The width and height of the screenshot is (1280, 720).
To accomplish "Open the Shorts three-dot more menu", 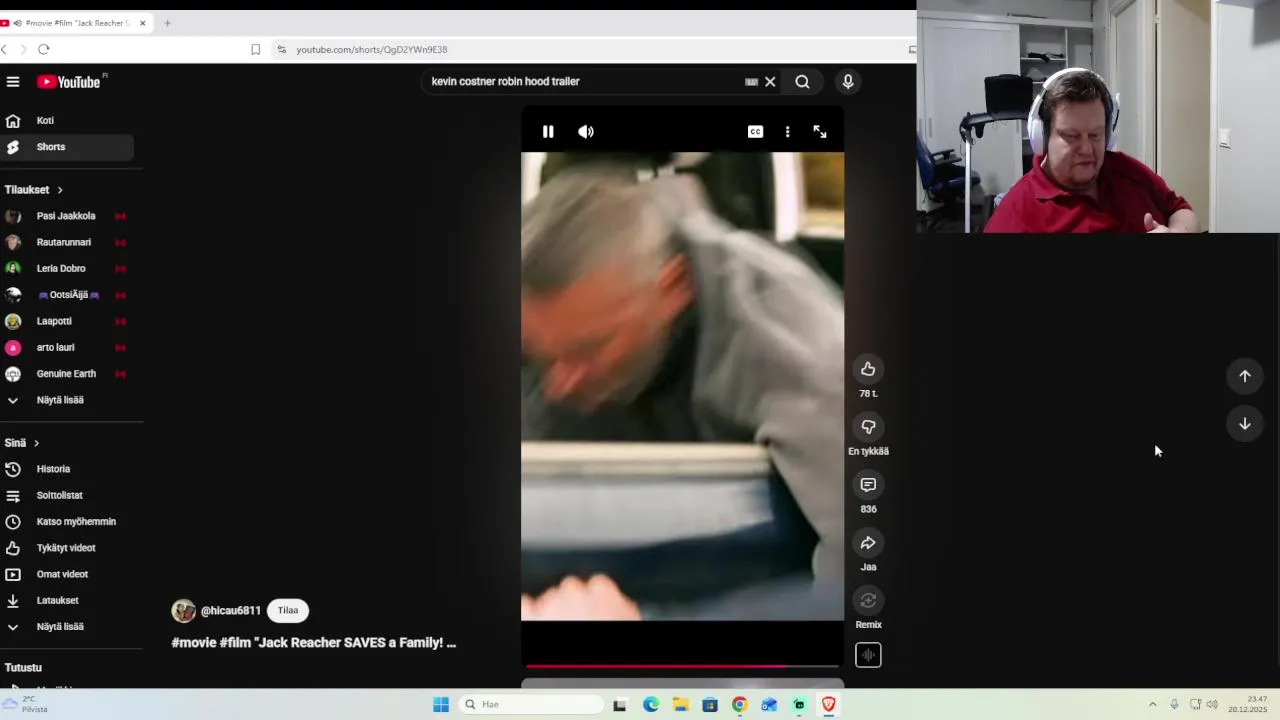I will click(787, 132).
